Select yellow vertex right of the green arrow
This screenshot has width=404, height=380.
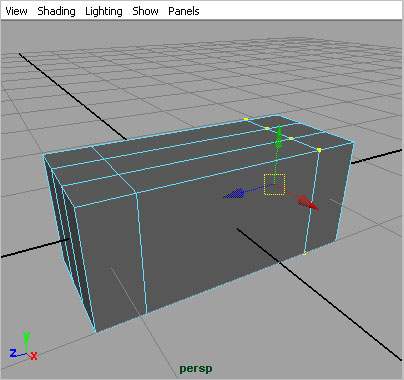point(291,138)
